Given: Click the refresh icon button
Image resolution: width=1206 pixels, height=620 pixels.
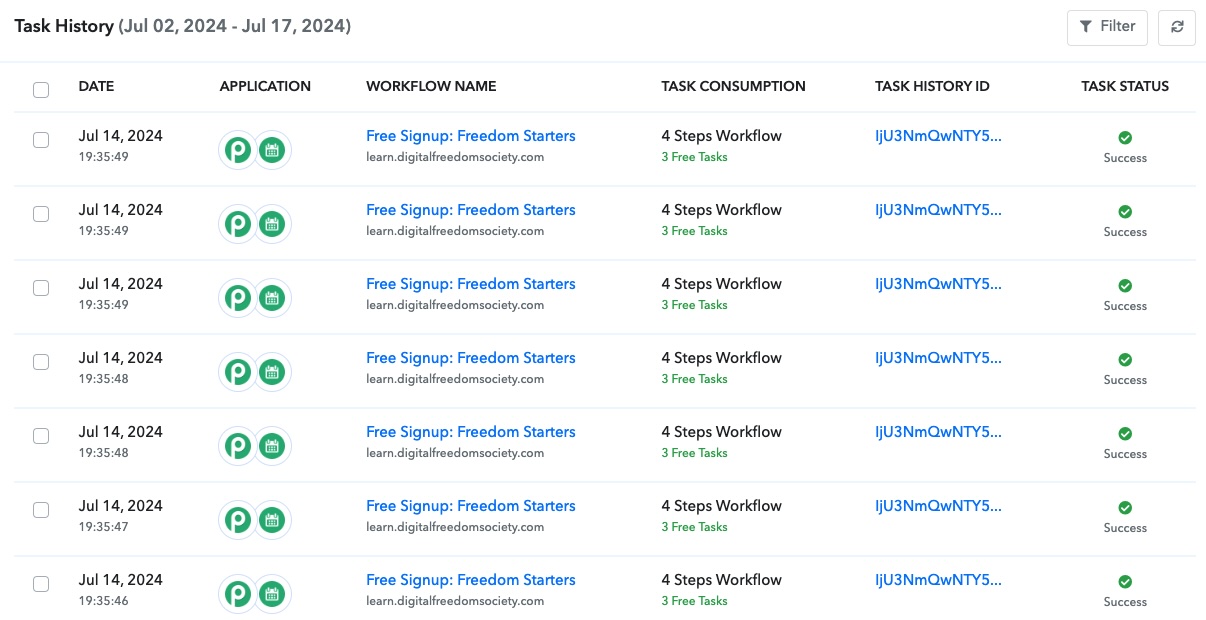Looking at the screenshot, I should [x=1177, y=27].
